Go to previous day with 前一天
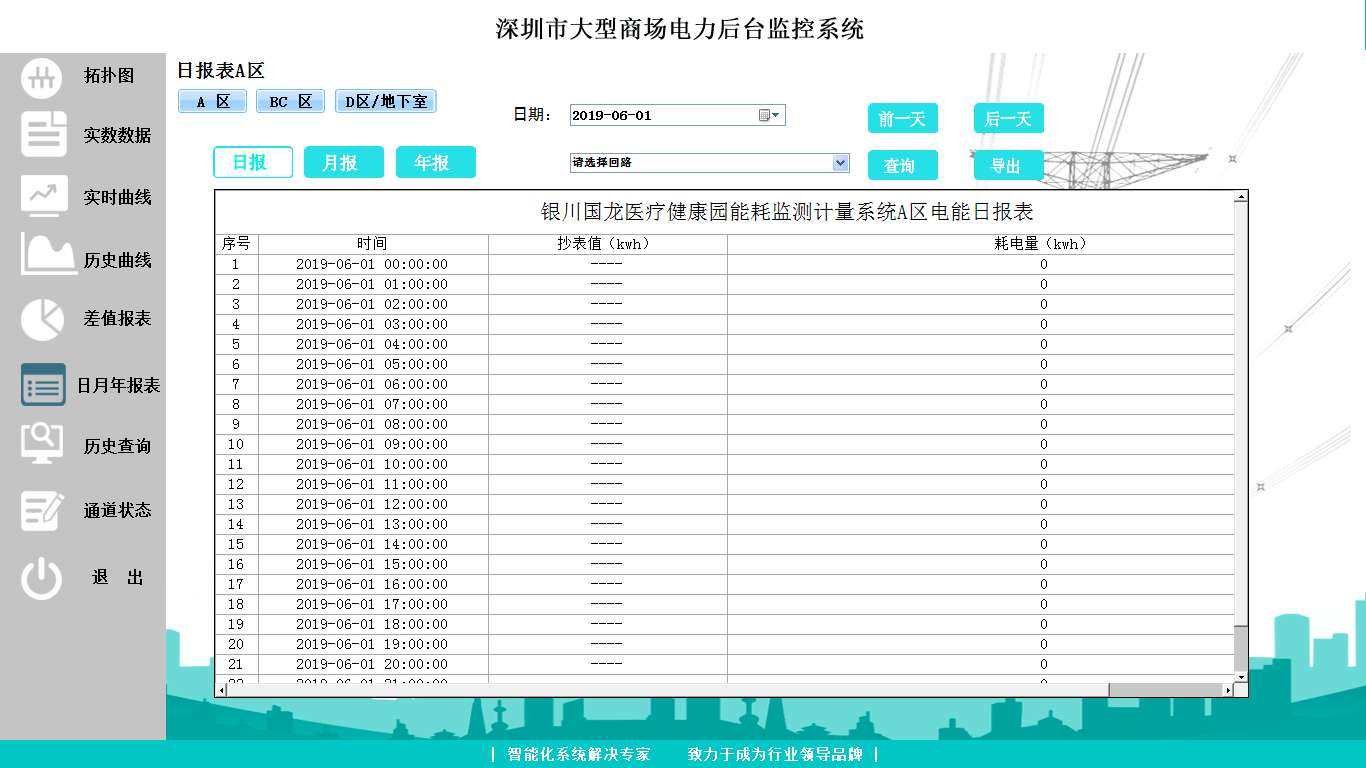Viewport: 1366px width, 768px height. pos(902,119)
